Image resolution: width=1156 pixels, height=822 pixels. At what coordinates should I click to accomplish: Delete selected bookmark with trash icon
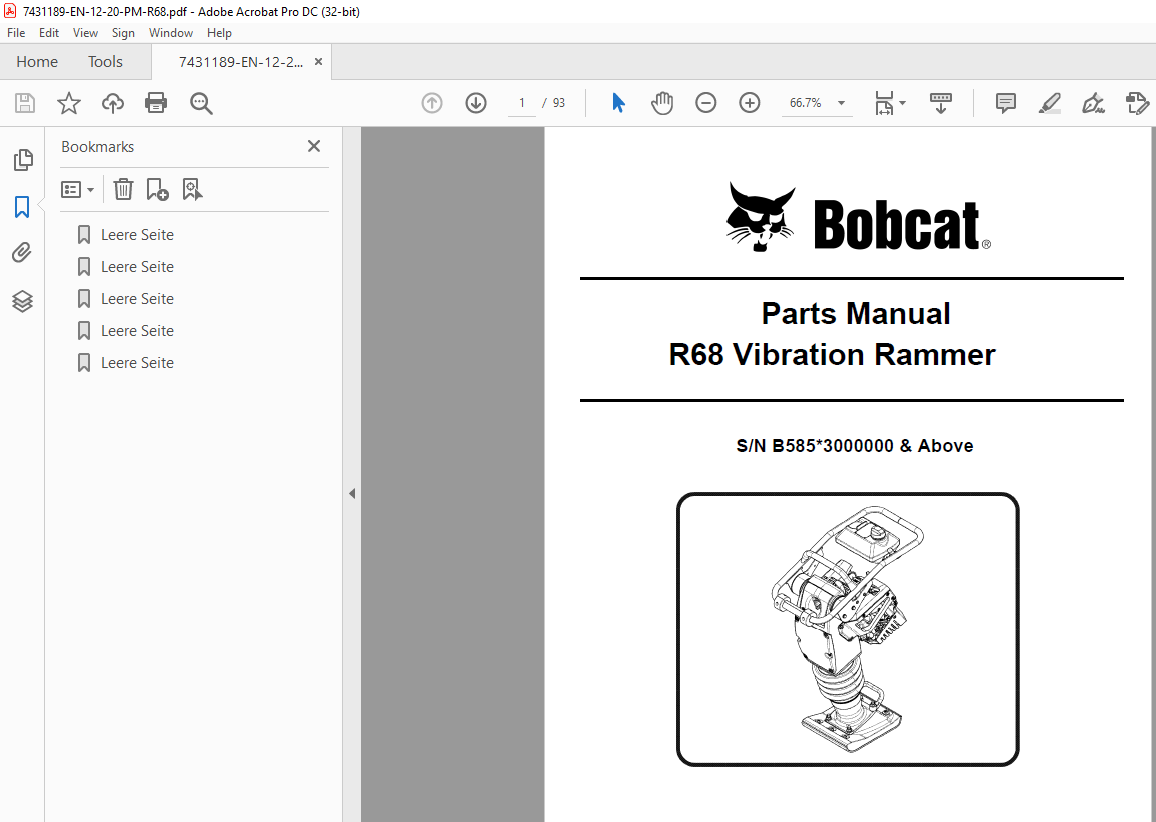(123, 189)
